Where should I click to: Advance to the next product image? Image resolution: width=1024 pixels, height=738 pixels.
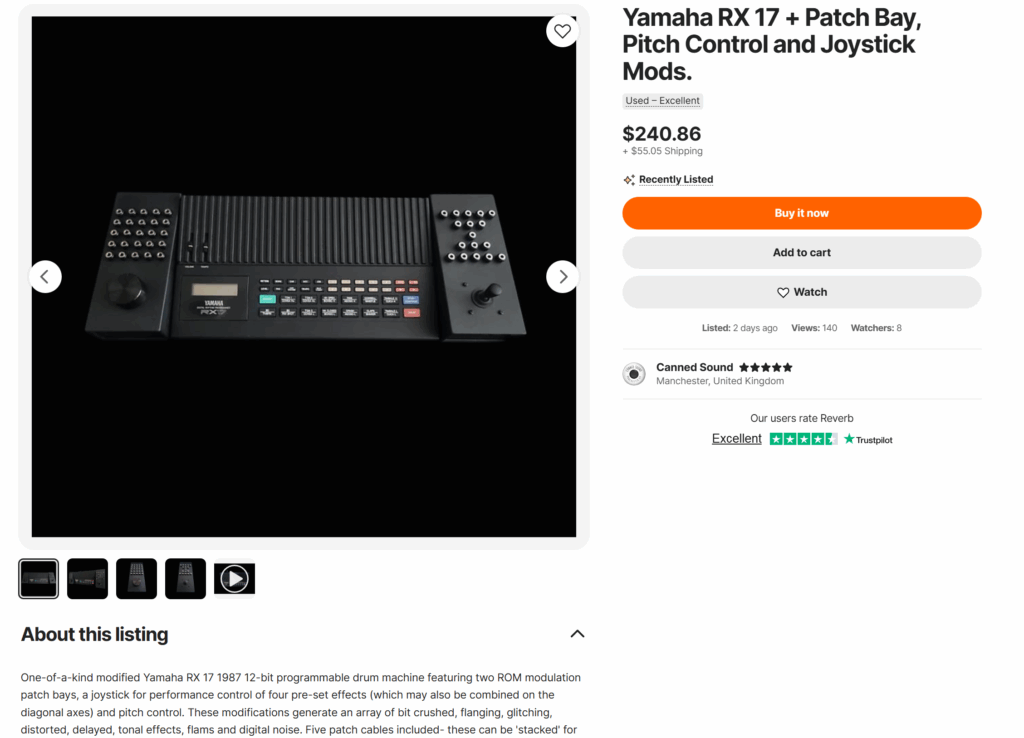click(562, 276)
